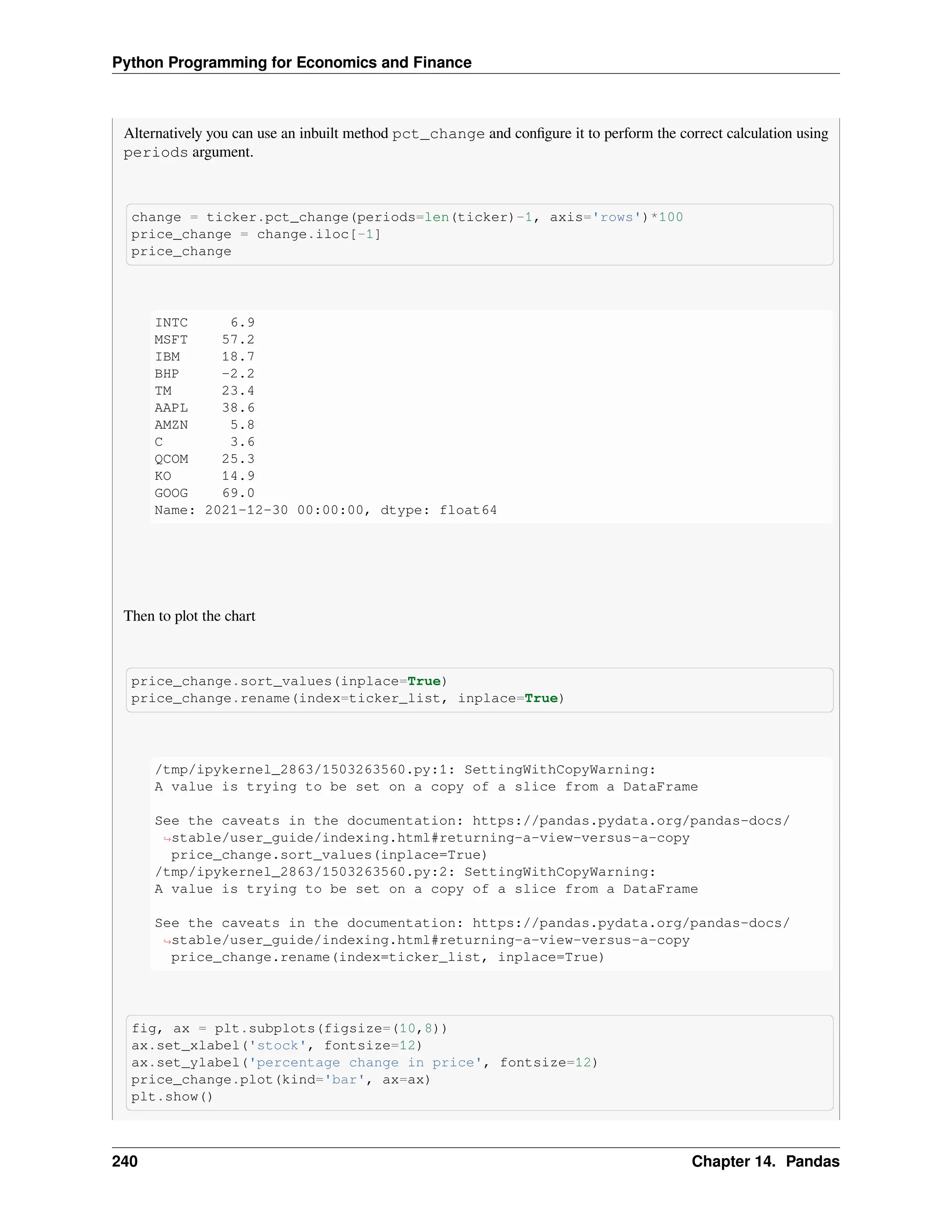Click the page number '240'
This screenshot has width=952, height=1232.
click(x=125, y=1161)
